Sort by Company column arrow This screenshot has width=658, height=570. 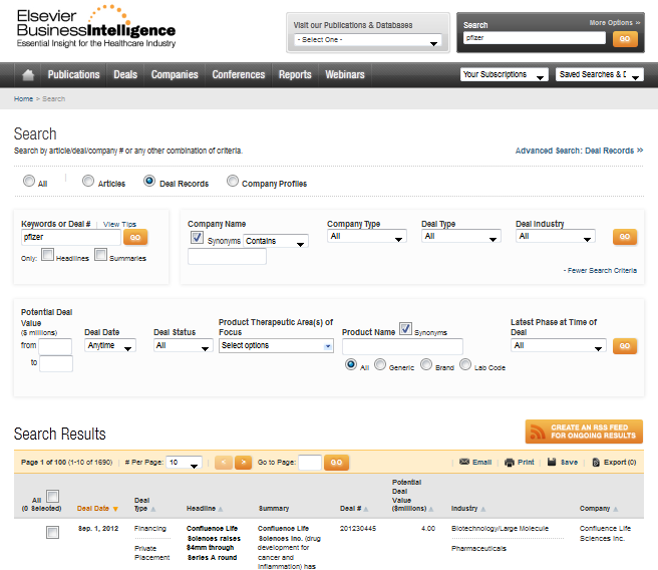pos(616,509)
